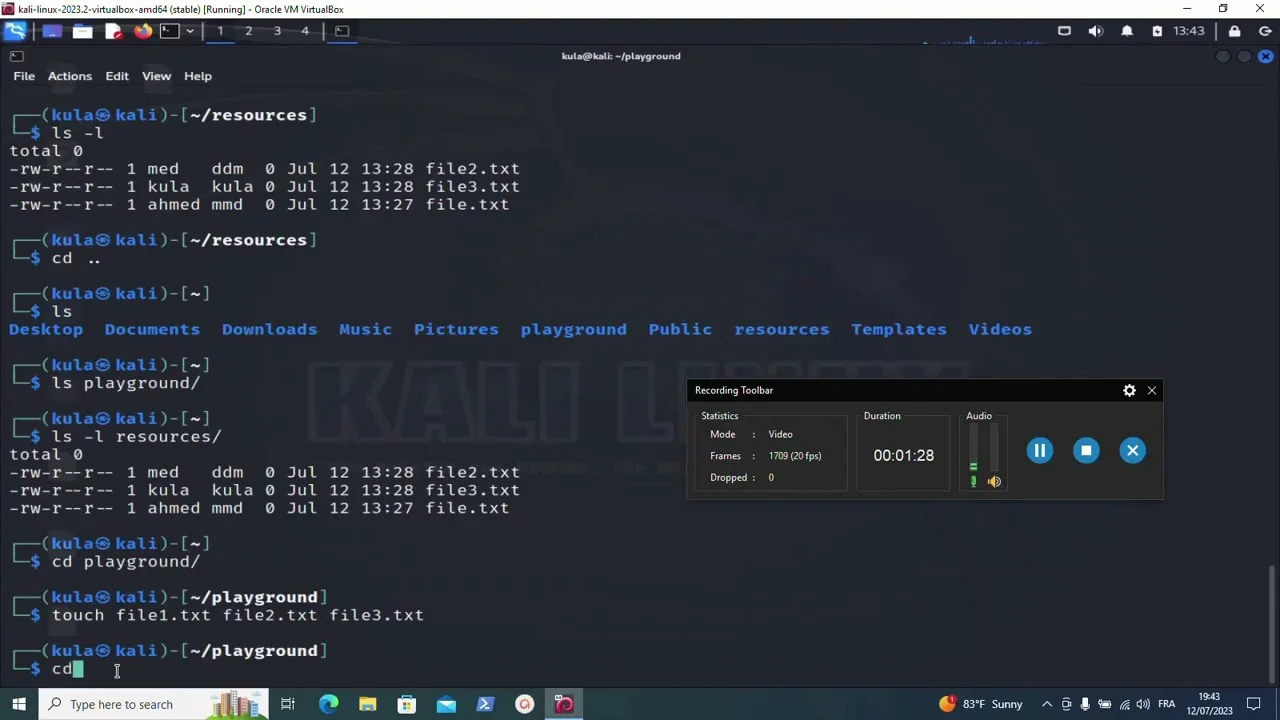Expand the terminal launcher dropdown arrow
Image resolution: width=1280 pixels, height=720 pixels.
(x=189, y=31)
